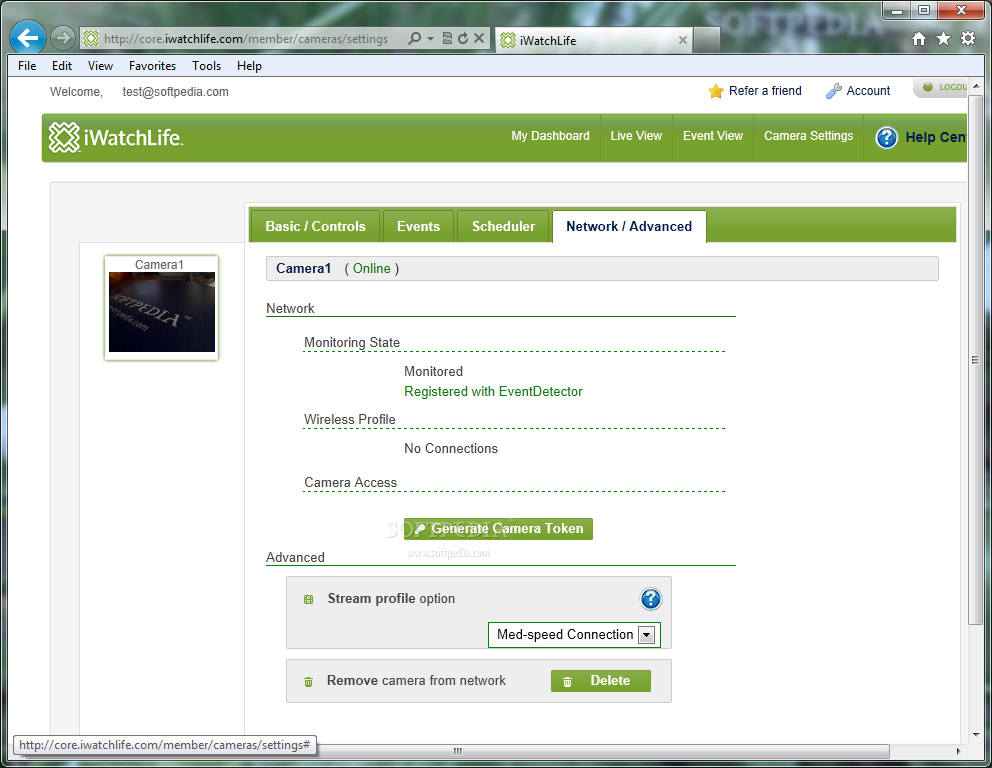Open the Favorites star icon
Viewport: 992px width, 768px height.
pyautogui.click(x=943, y=39)
